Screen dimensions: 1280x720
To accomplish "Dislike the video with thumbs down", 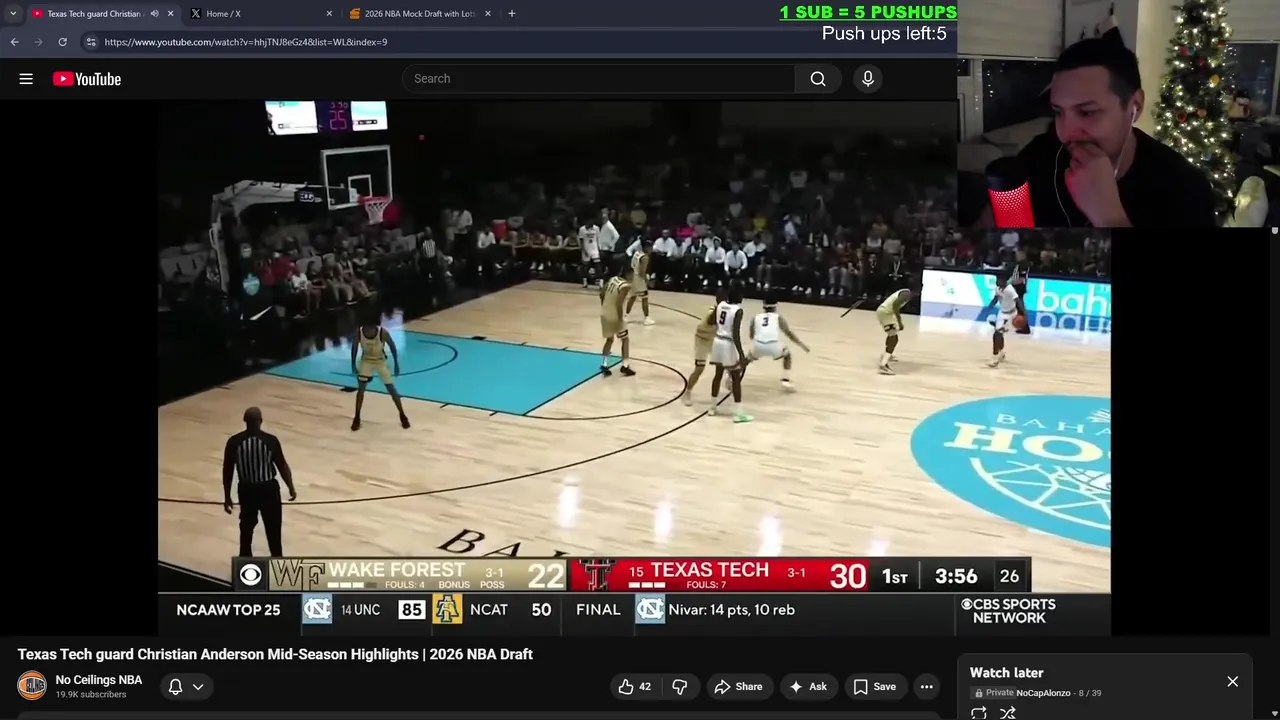I will [680, 686].
